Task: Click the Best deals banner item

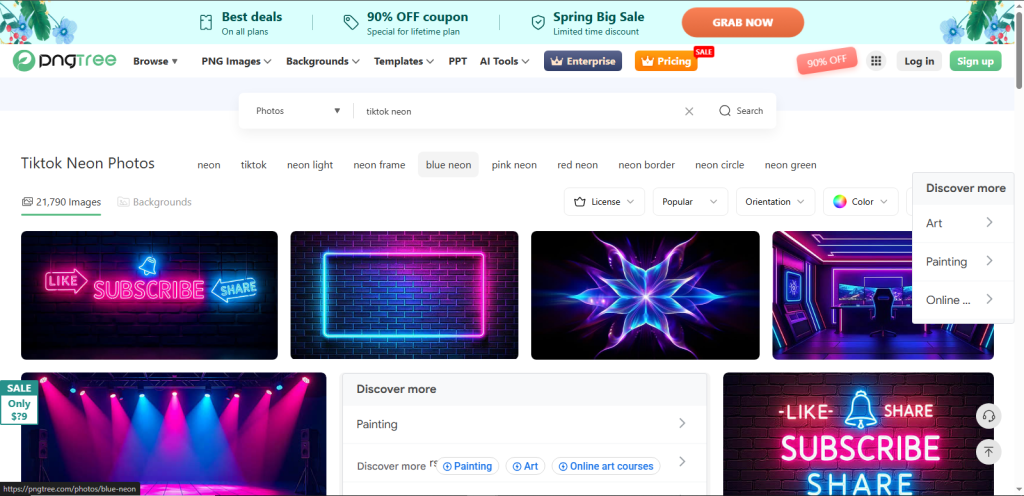Action: (x=240, y=23)
